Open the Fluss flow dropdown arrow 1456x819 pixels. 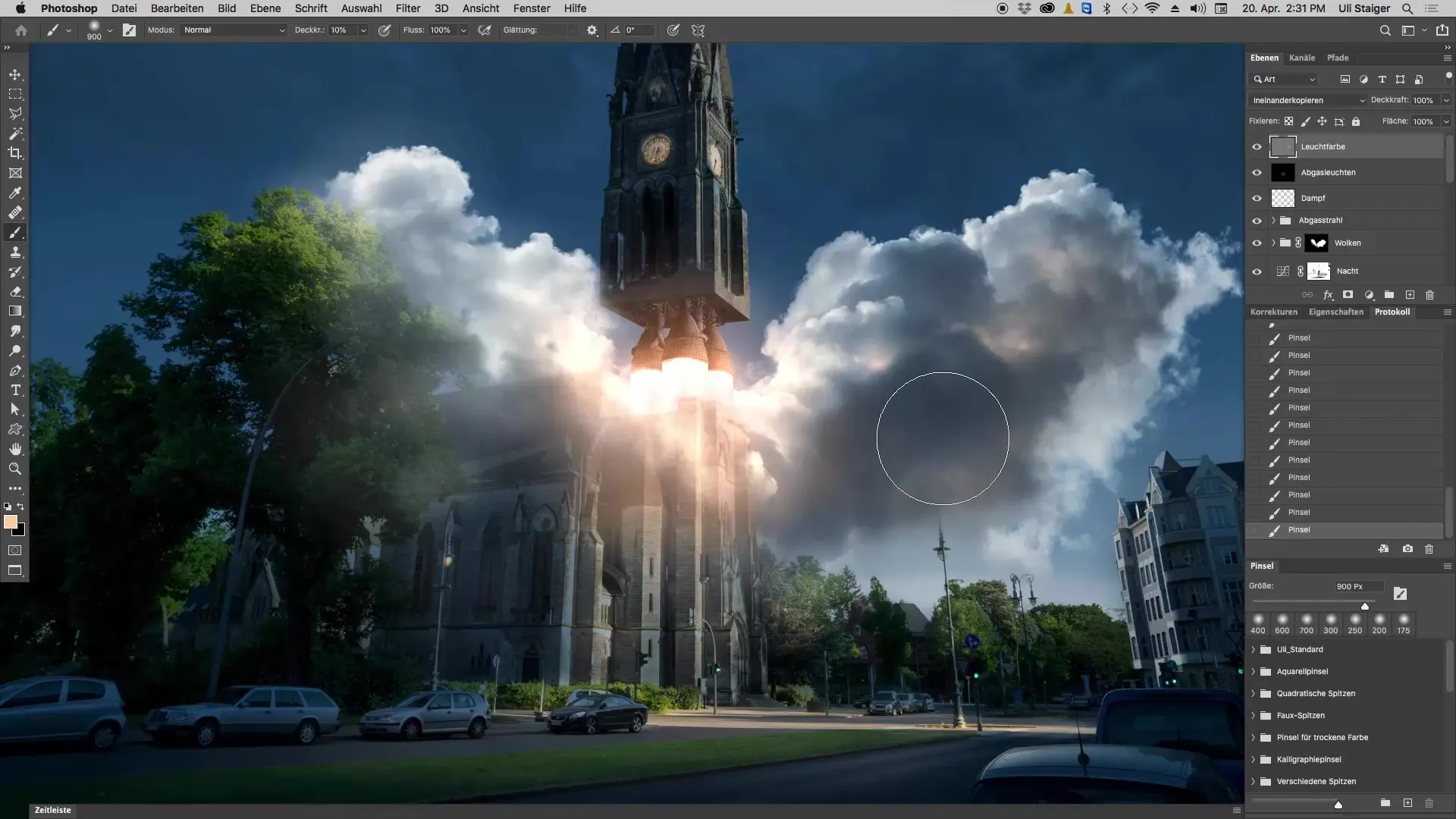pos(463,30)
